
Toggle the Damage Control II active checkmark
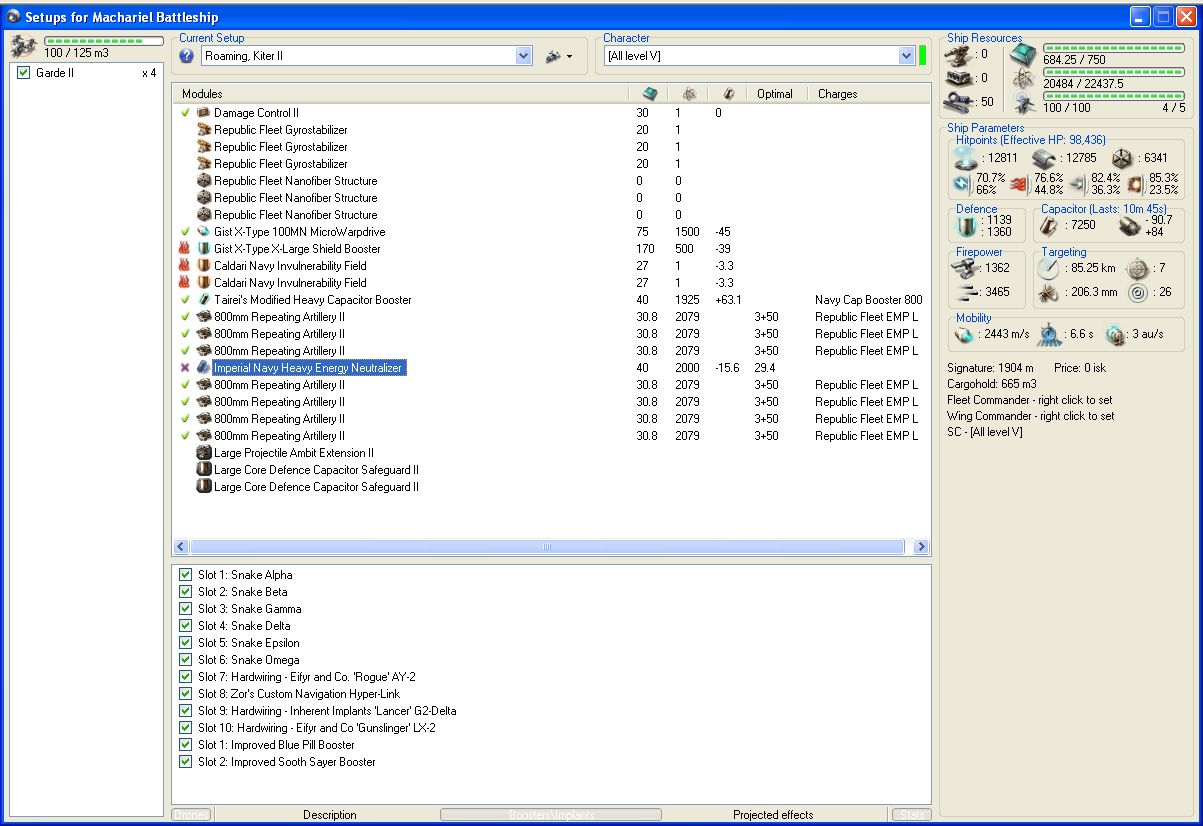(x=184, y=113)
